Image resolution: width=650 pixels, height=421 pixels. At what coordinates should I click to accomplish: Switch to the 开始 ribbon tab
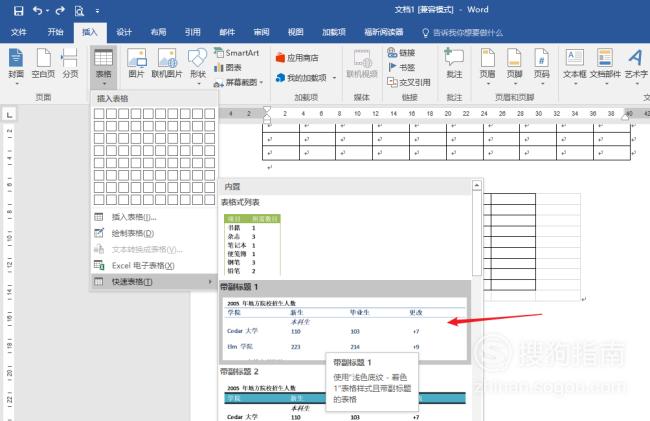coord(55,32)
